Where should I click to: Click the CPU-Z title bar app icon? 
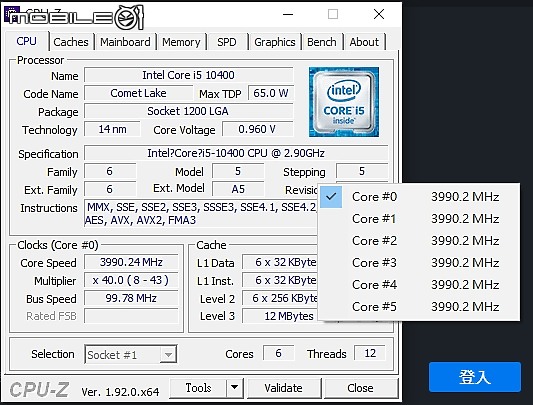(x=12, y=15)
